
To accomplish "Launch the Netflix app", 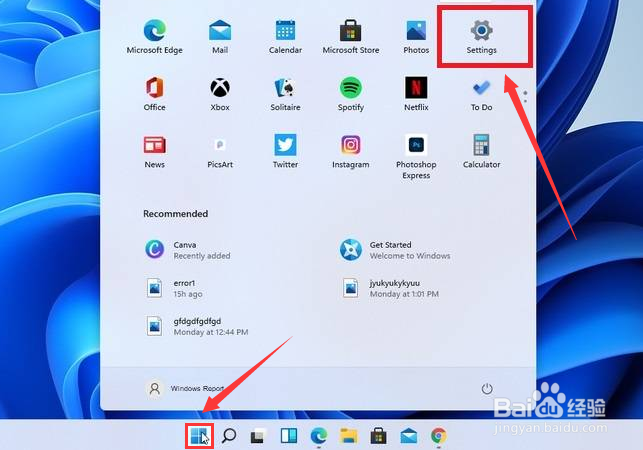I will [416, 94].
